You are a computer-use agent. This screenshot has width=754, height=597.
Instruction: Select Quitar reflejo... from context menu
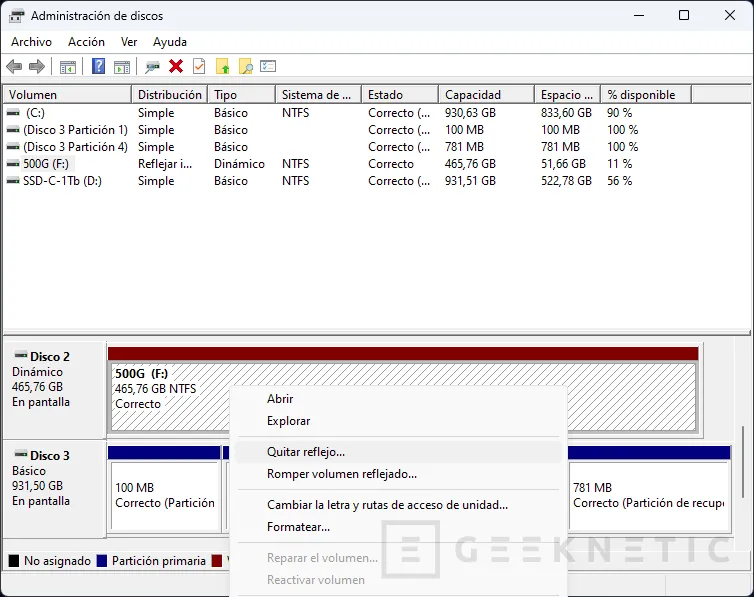click(x=399, y=452)
